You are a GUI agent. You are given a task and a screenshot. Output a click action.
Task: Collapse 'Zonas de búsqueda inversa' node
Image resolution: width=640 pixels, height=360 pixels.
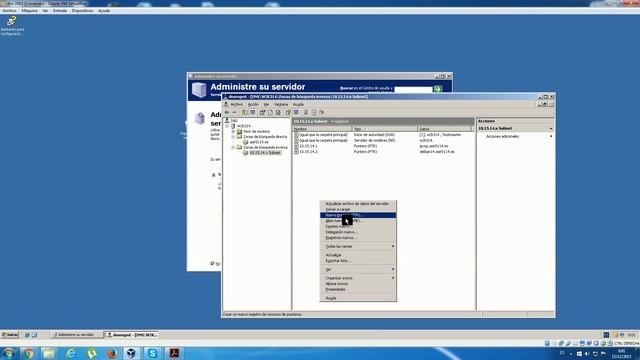coord(233,147)
